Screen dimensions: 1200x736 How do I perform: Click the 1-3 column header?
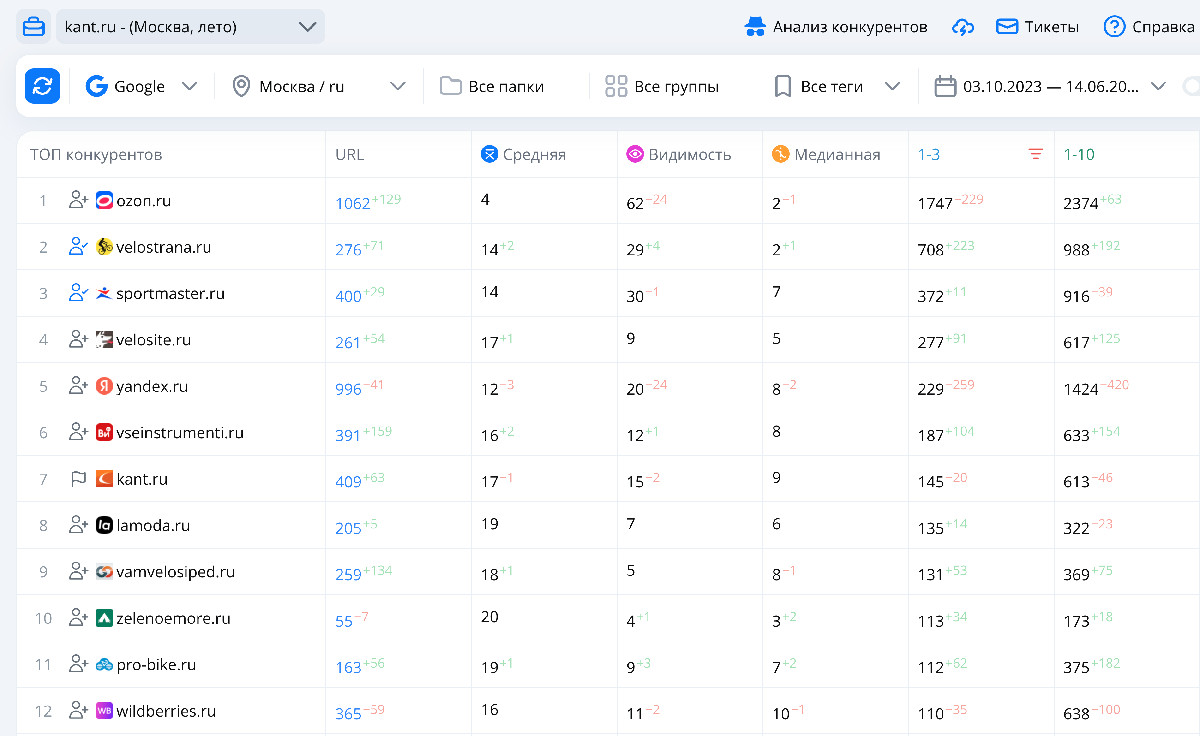(x=929, y=154)
